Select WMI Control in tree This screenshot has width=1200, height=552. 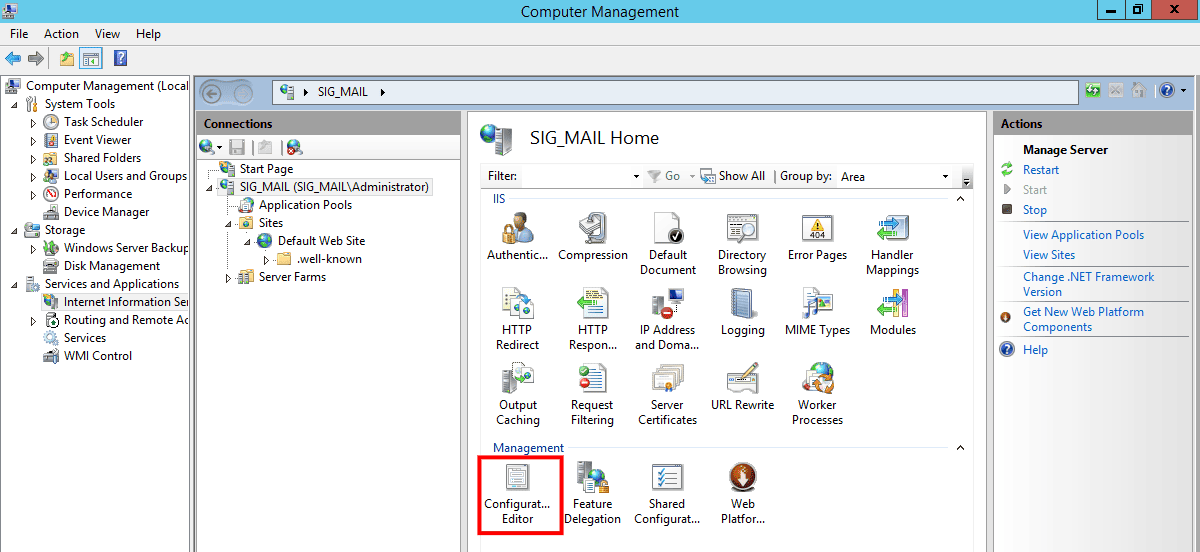coord(98,356)
